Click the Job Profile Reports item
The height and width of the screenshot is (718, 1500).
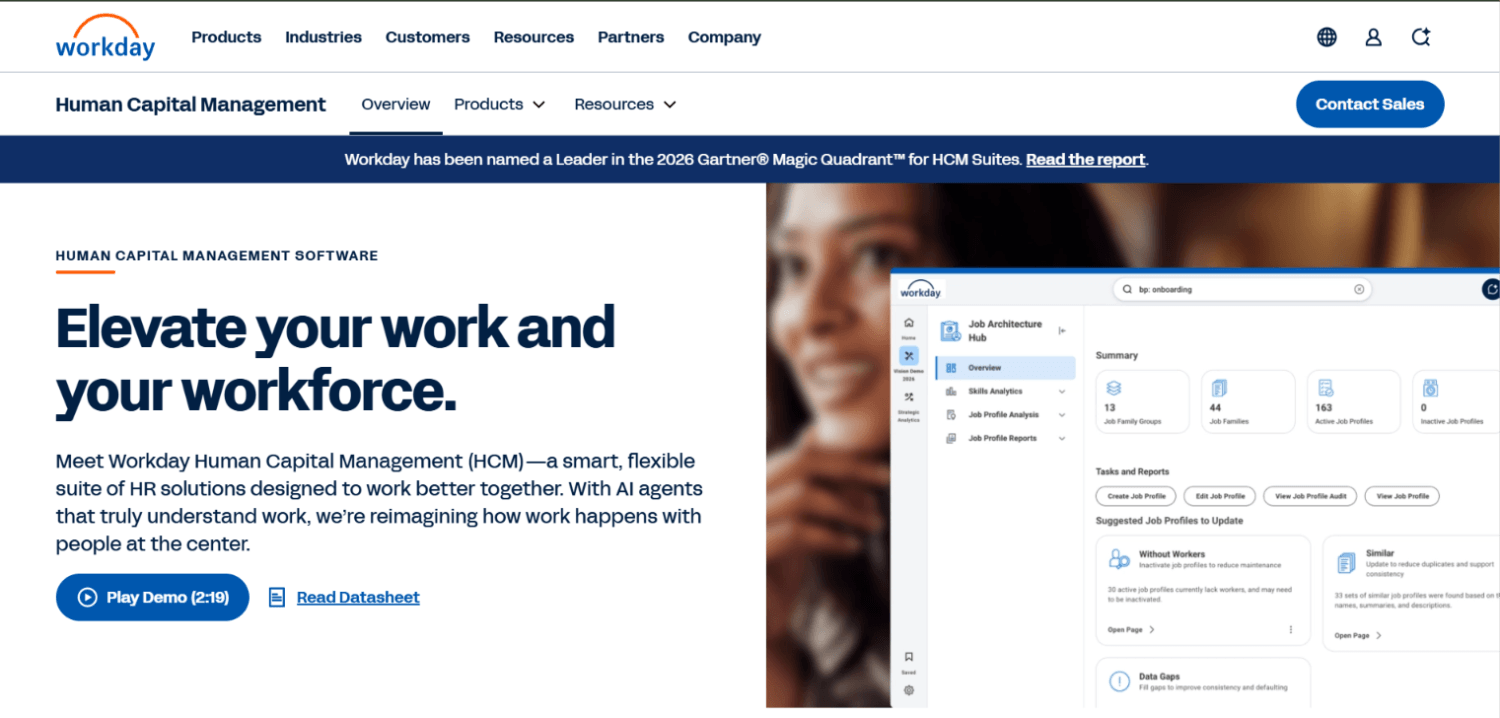[1005, 439]
